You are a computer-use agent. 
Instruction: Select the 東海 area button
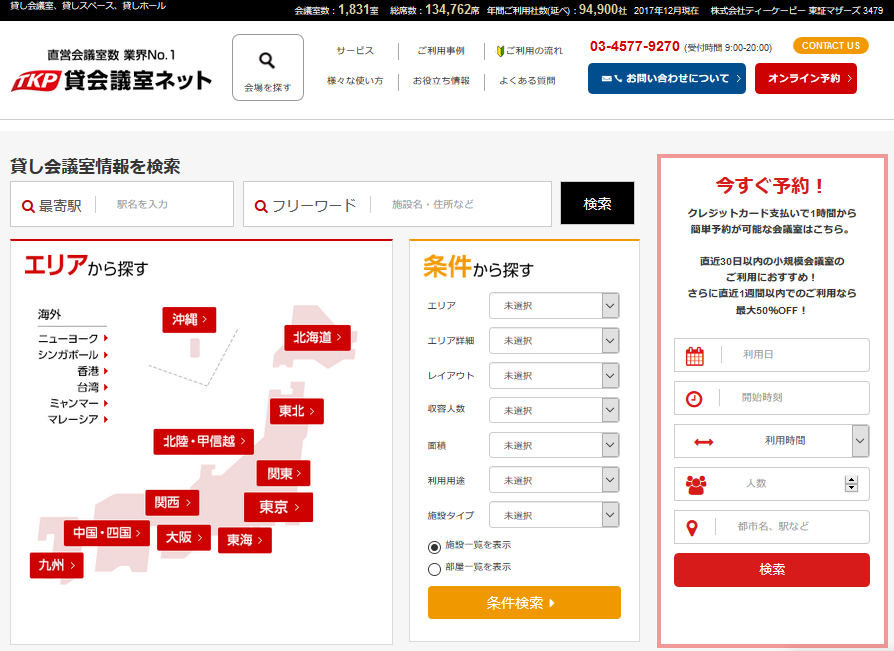[245, 540]
